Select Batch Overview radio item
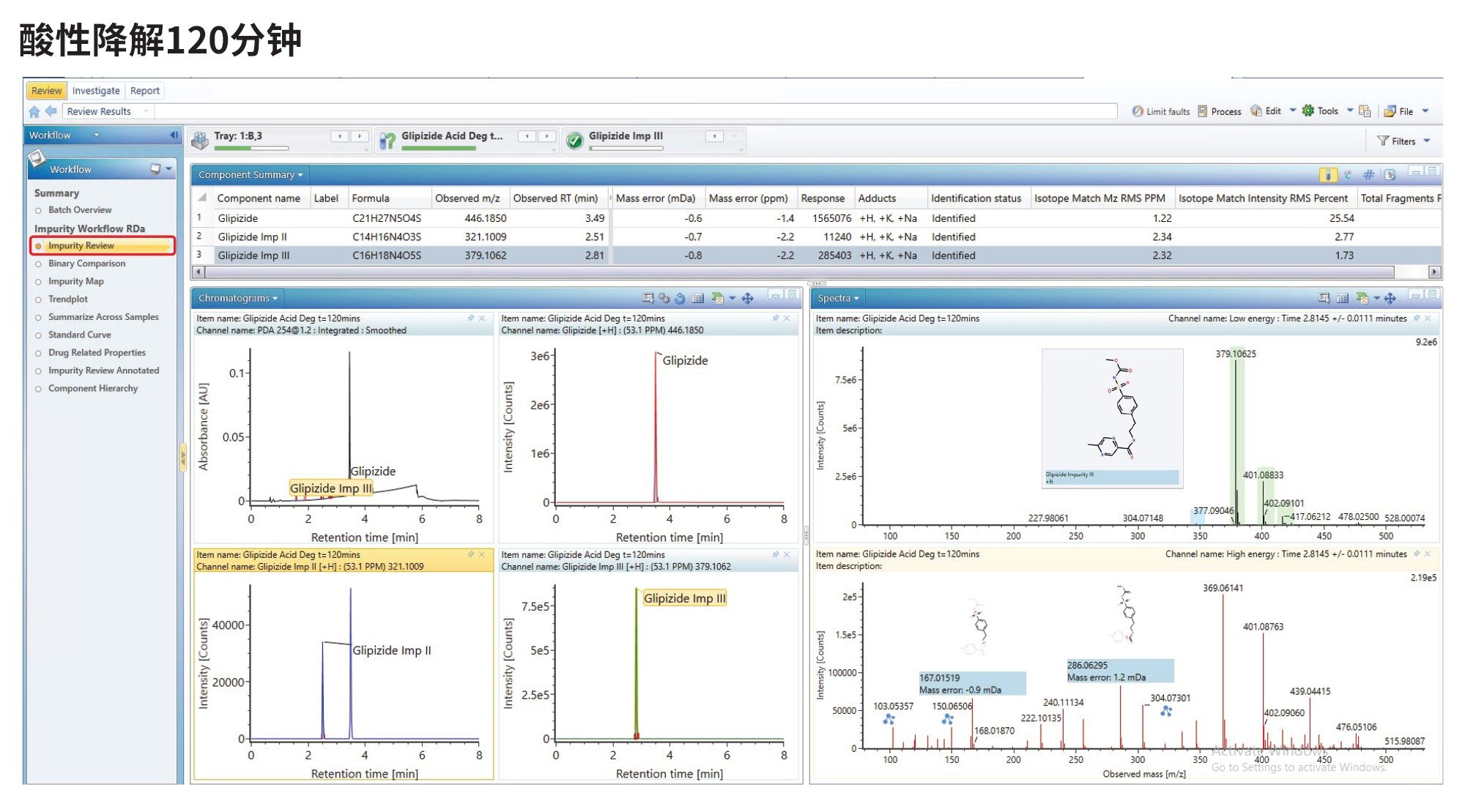Viewport: 1465px width, 812px height. [80, 210]
